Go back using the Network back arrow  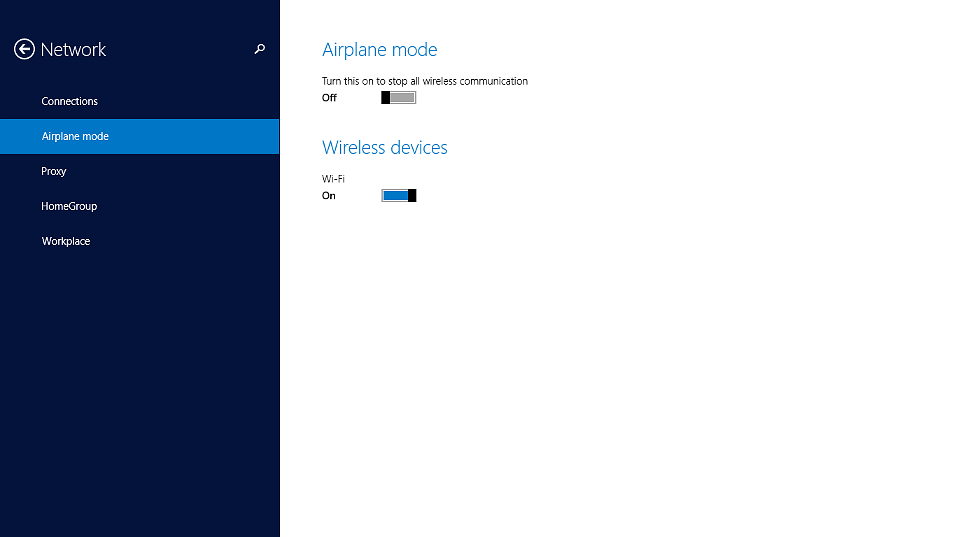(x=24, y=49)
